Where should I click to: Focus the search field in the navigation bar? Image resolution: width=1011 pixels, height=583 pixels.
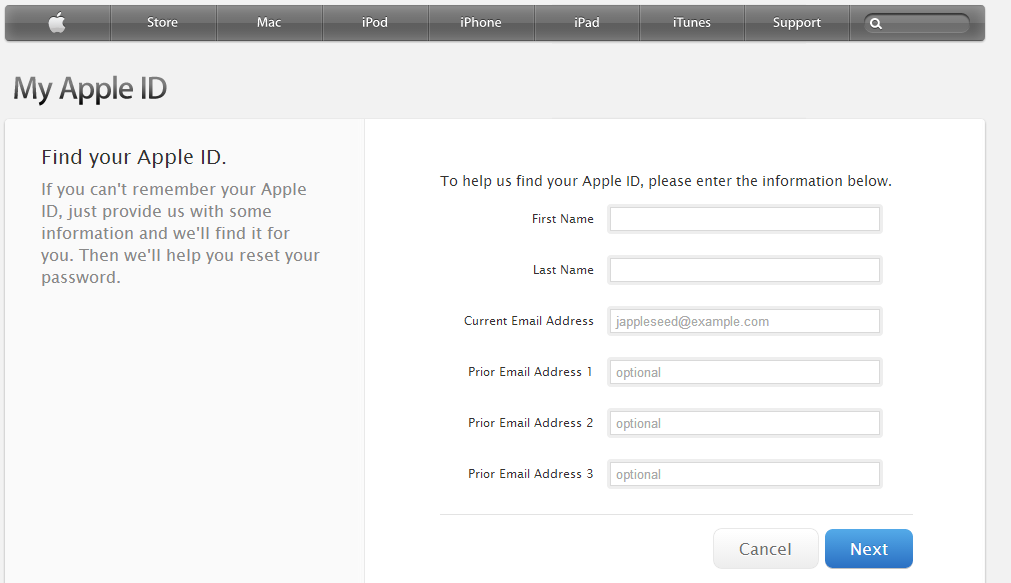pos(917,24)
